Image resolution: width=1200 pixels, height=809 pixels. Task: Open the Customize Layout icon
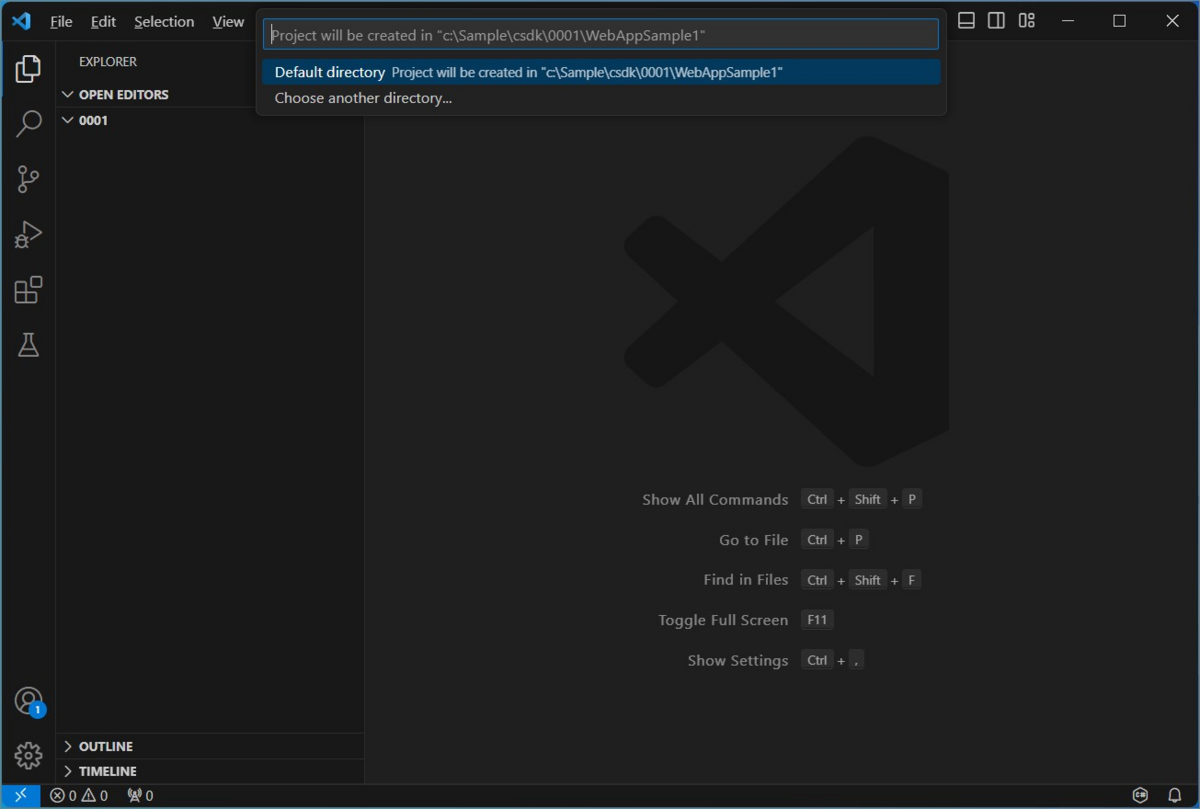[1027, 21]
